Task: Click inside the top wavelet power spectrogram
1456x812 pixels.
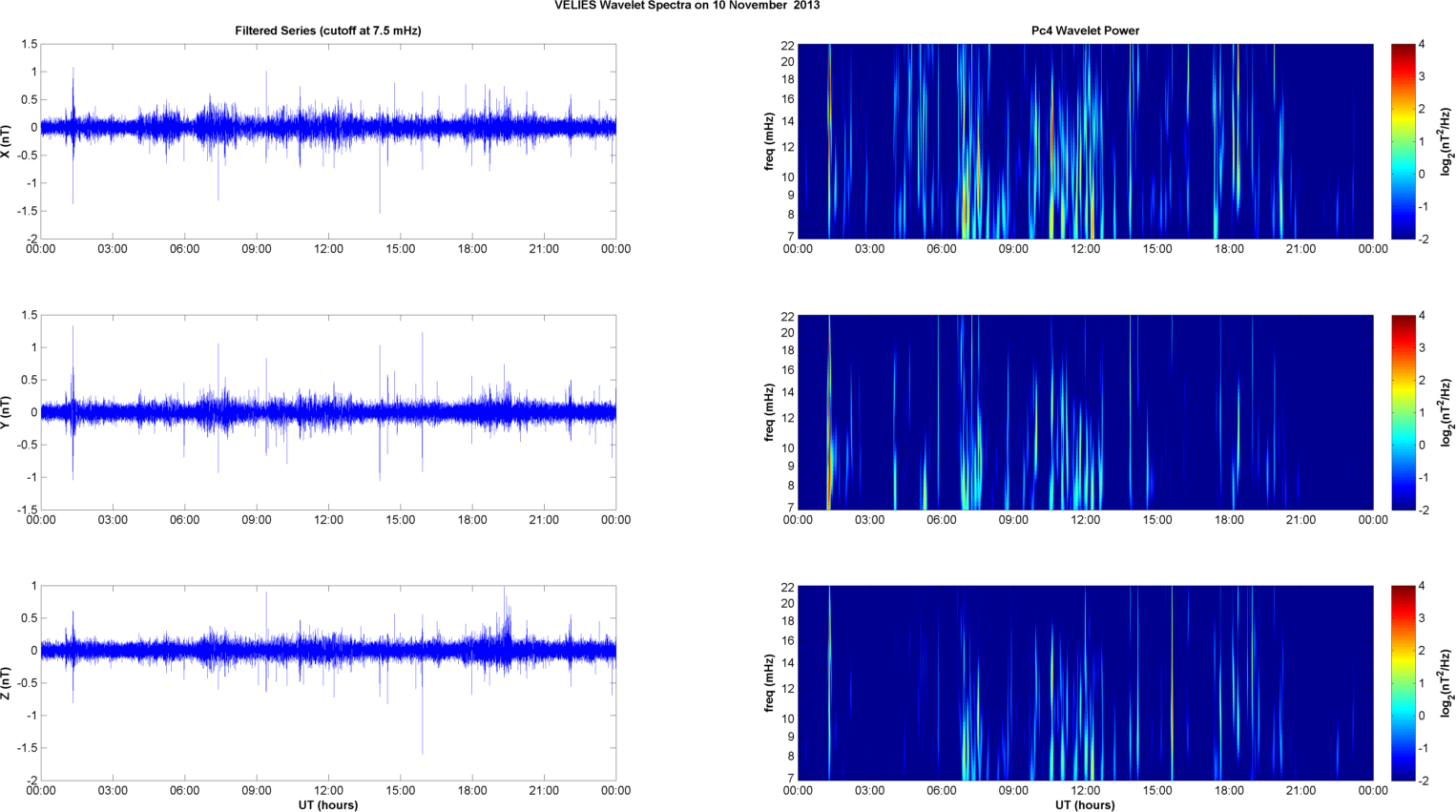Action: (x=1085, y=141)
